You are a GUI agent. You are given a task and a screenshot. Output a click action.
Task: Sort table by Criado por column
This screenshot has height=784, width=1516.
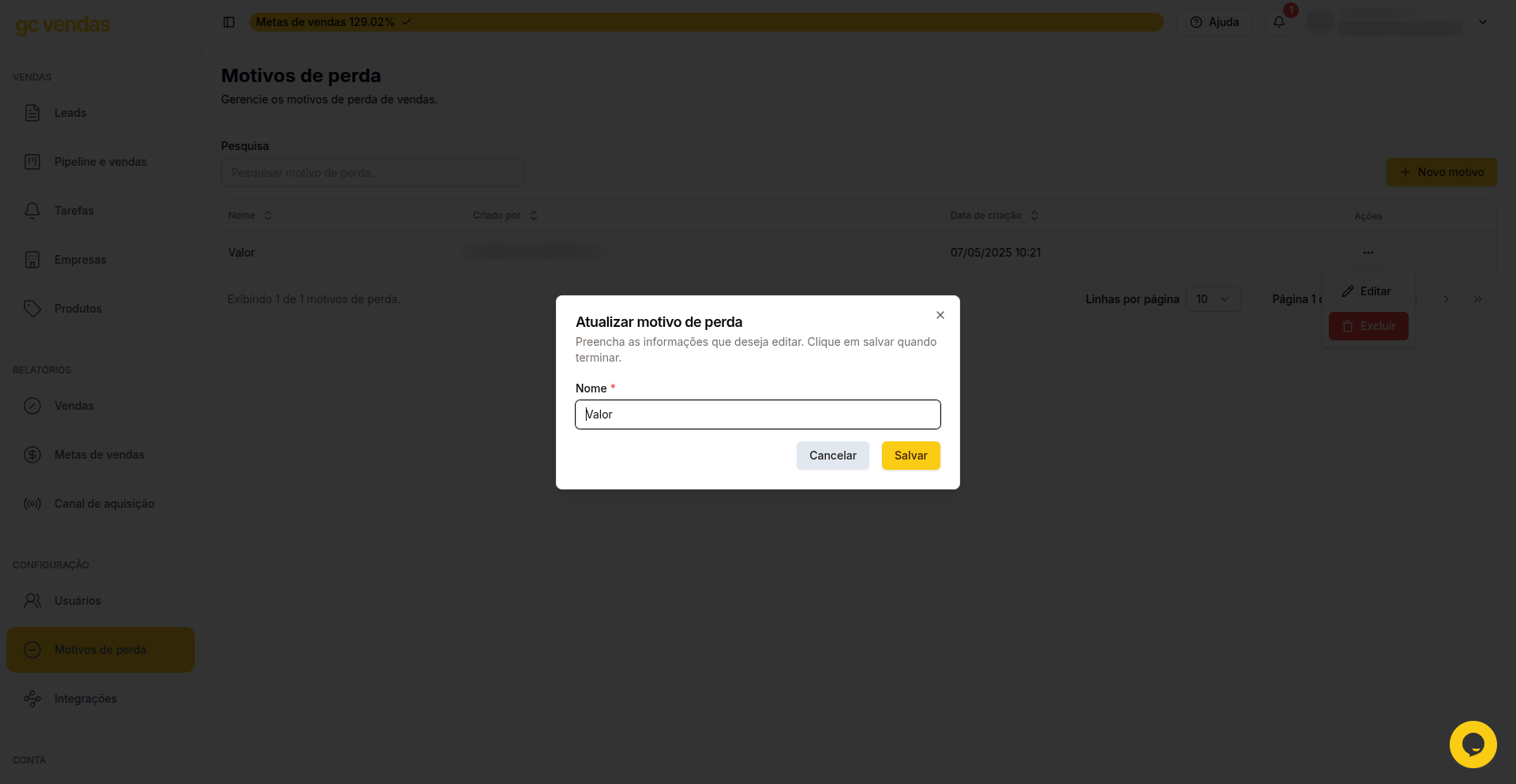click(x=505, y=216)
